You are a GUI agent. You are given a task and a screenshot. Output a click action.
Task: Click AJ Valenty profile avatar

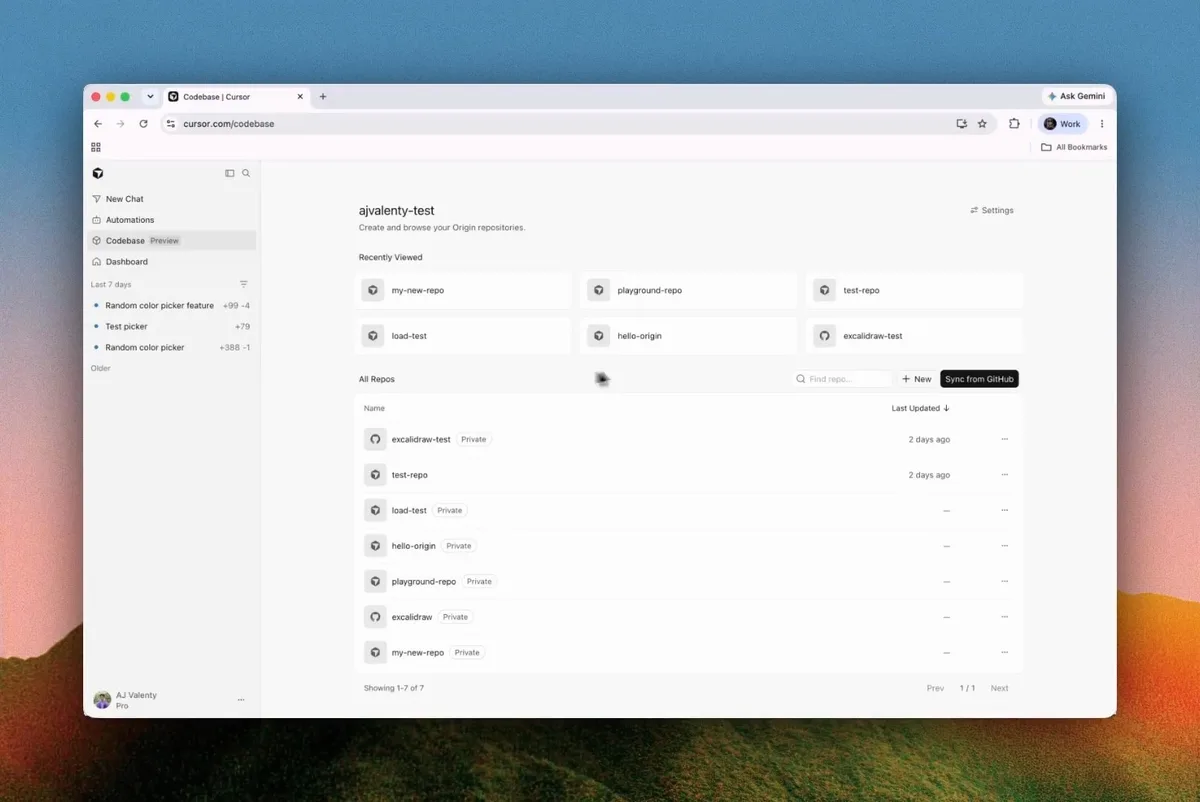point(102,700)
